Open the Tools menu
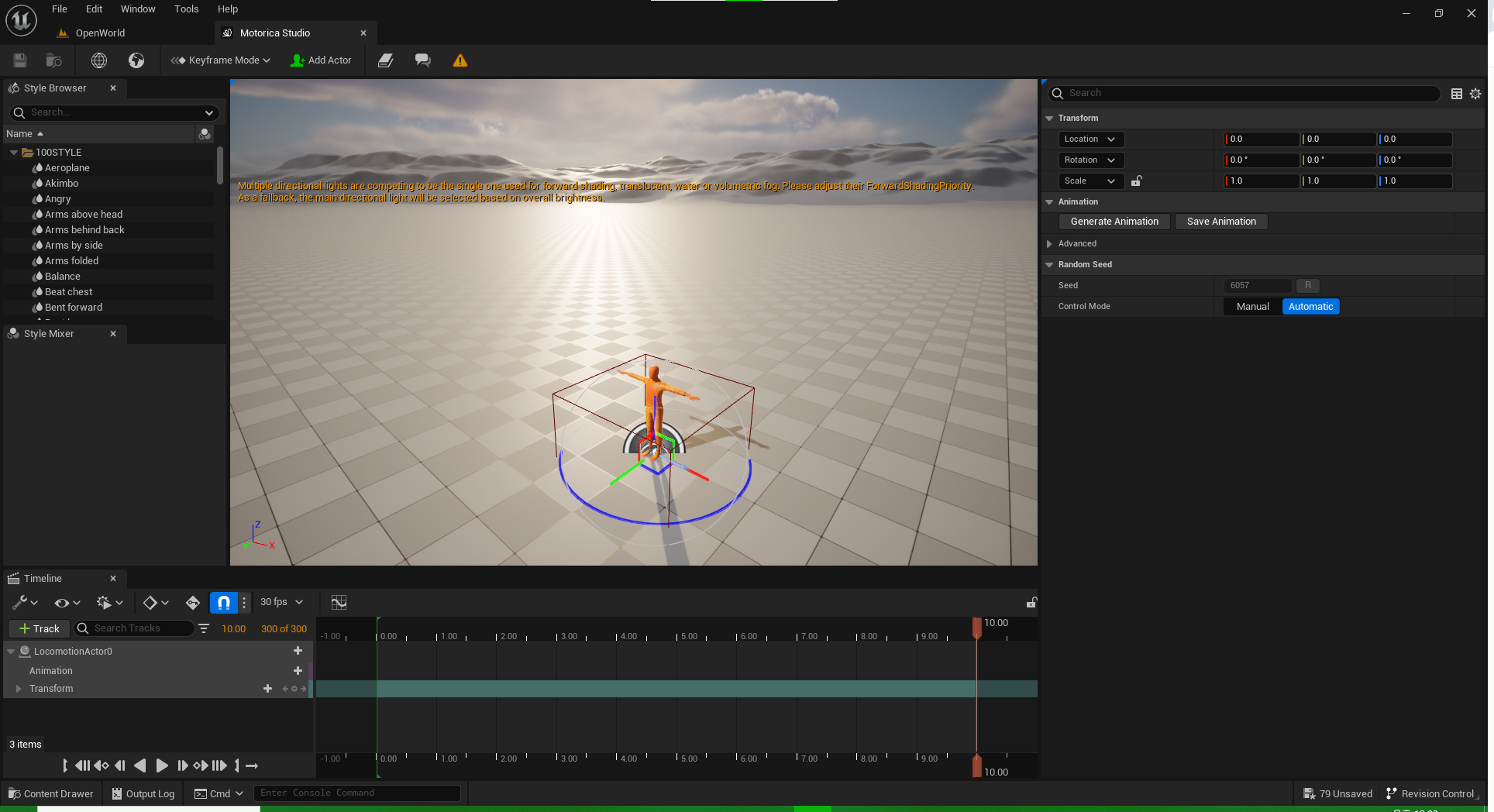The width and height of the screenshot is (1494, 812). coord(187,9)
